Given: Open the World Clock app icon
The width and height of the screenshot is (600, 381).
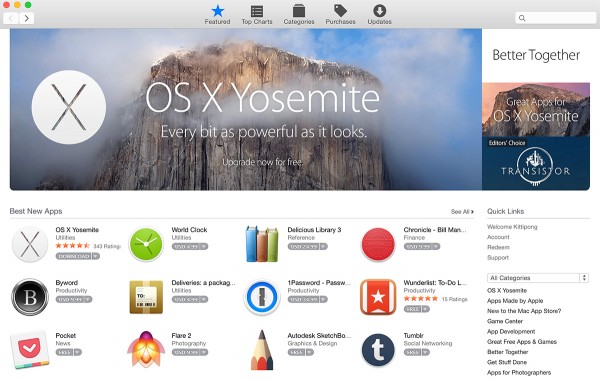Looking at the screenshot, I should pyautogui.click(x=146, y=244).
